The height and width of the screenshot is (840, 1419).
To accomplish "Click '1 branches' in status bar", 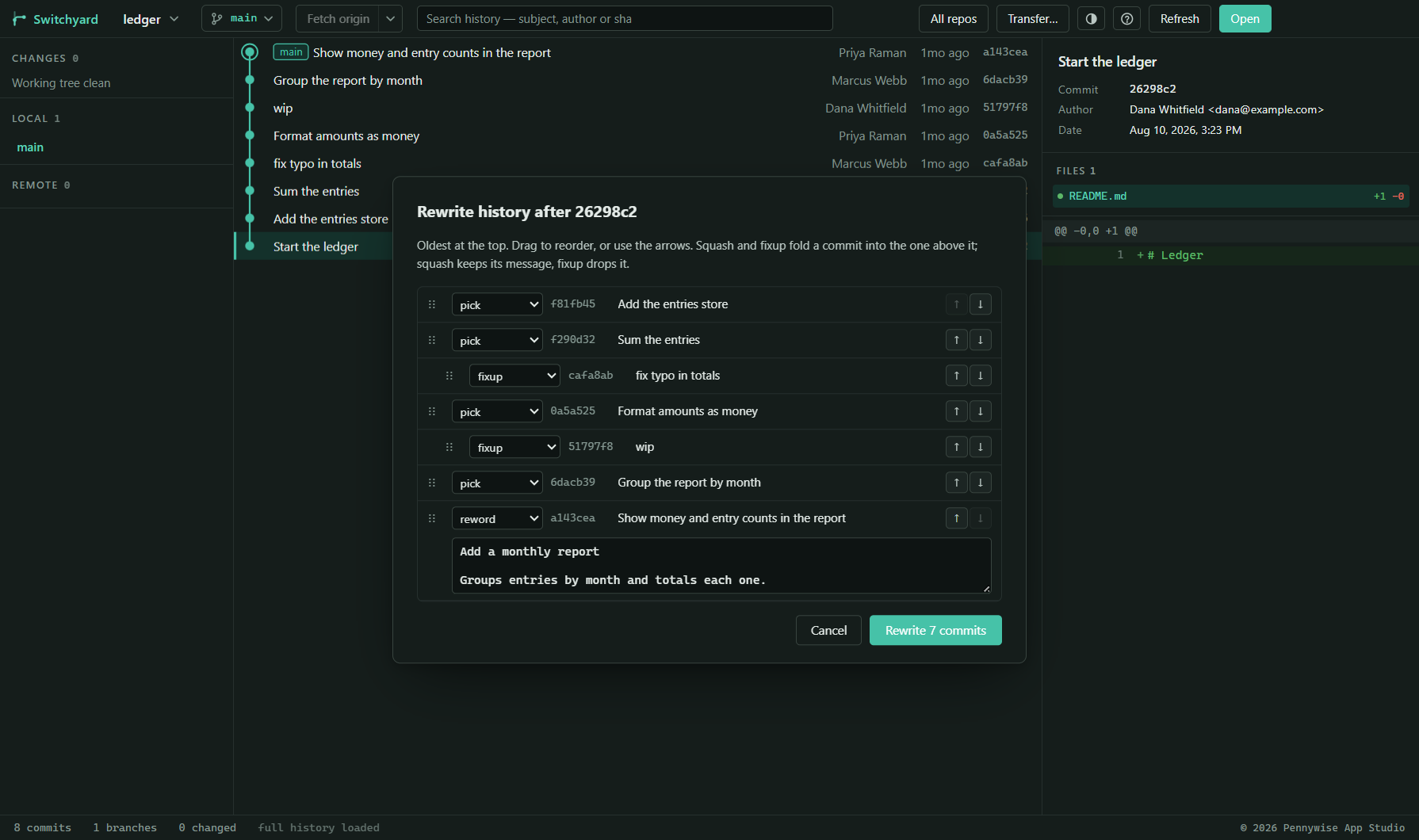I will click(125, 827).
